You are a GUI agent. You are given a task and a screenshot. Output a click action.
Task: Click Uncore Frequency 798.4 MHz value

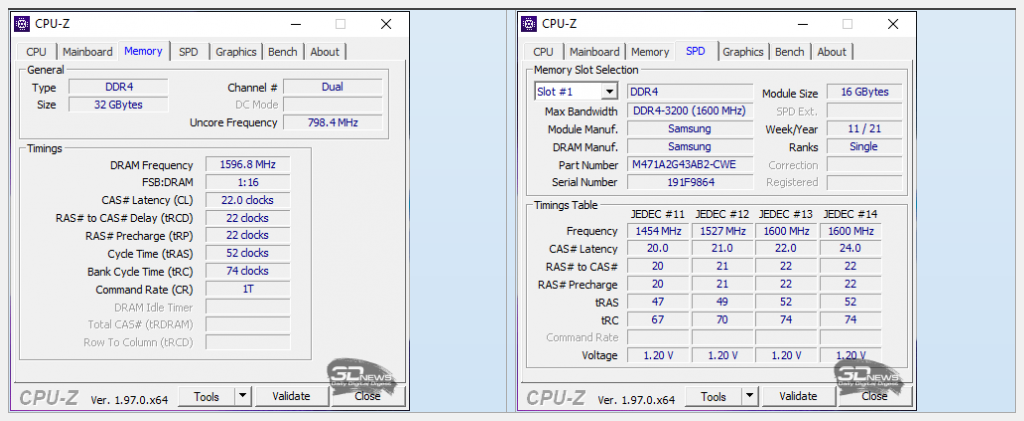[332, 122]
